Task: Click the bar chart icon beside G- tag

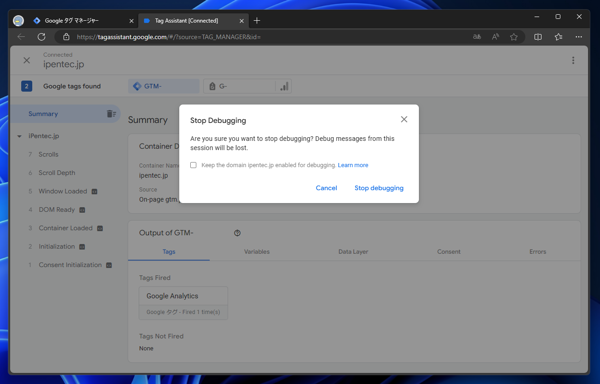Action: click(284, 86)
